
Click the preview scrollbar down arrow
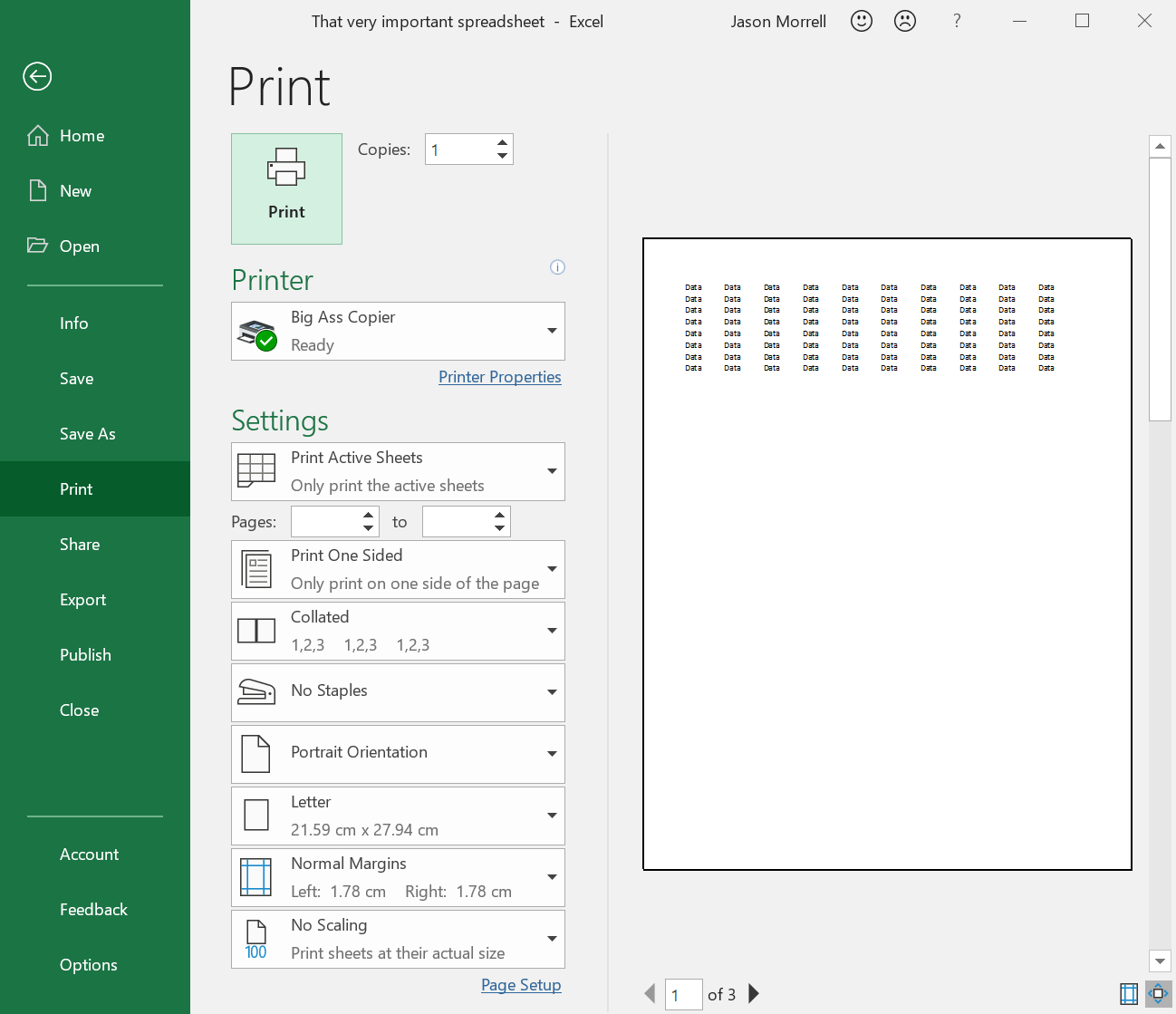(1160, 961)
